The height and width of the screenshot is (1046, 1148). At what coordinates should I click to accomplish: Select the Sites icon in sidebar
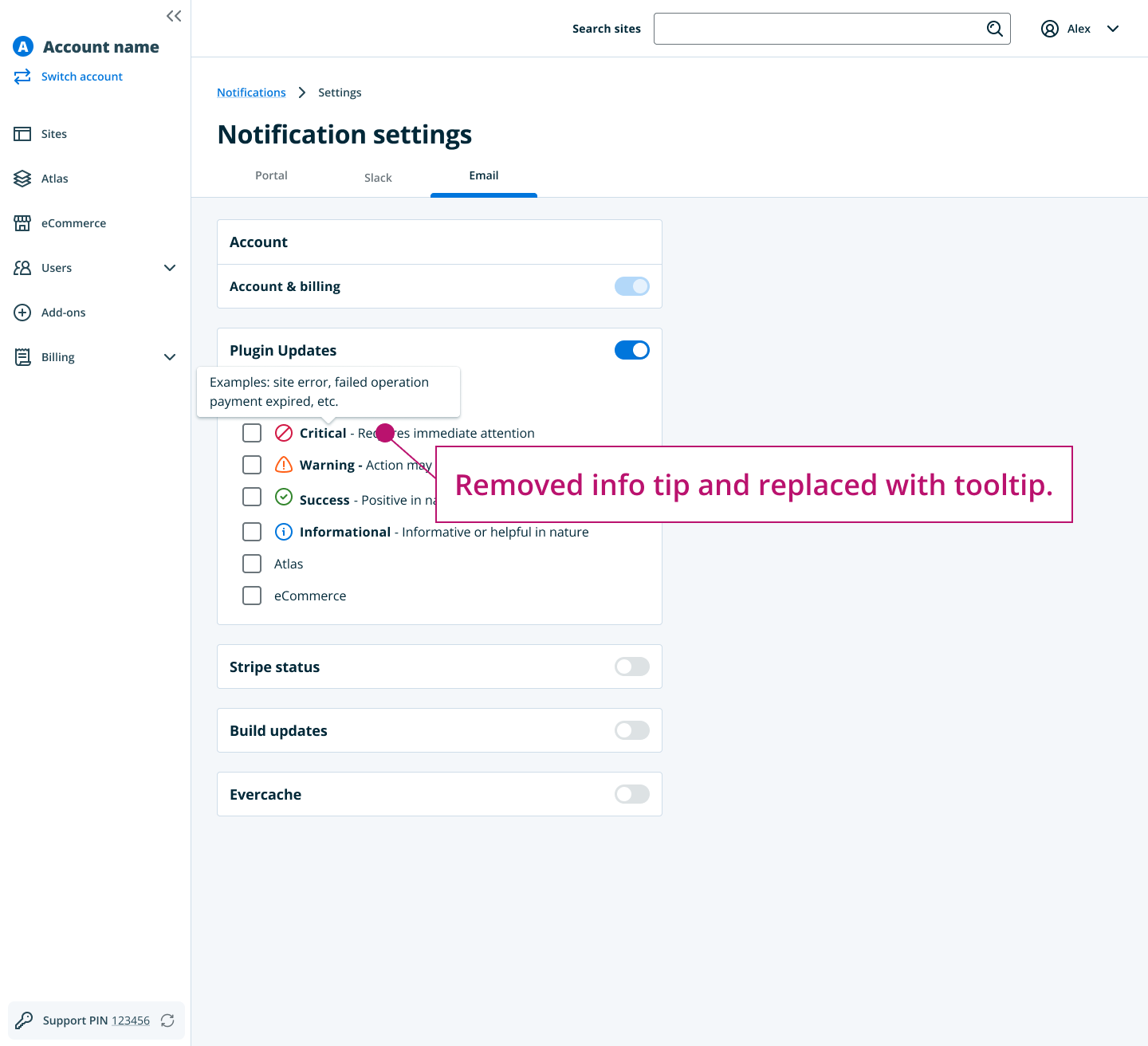point(22,133)
